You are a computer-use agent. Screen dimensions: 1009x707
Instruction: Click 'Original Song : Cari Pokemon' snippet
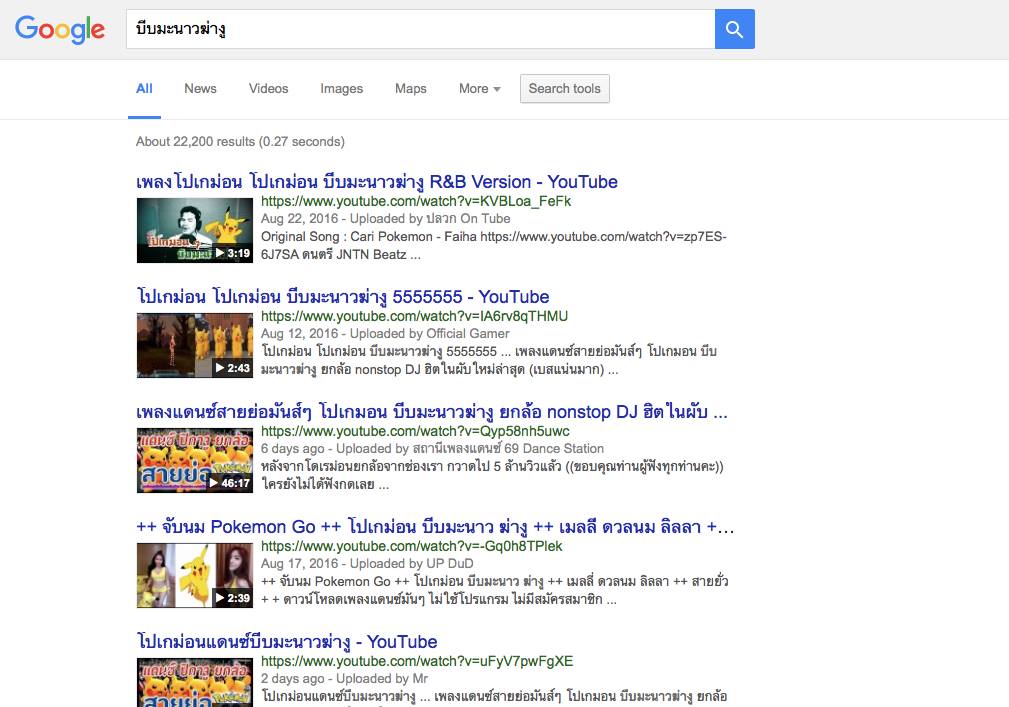(x=494, y=246)
